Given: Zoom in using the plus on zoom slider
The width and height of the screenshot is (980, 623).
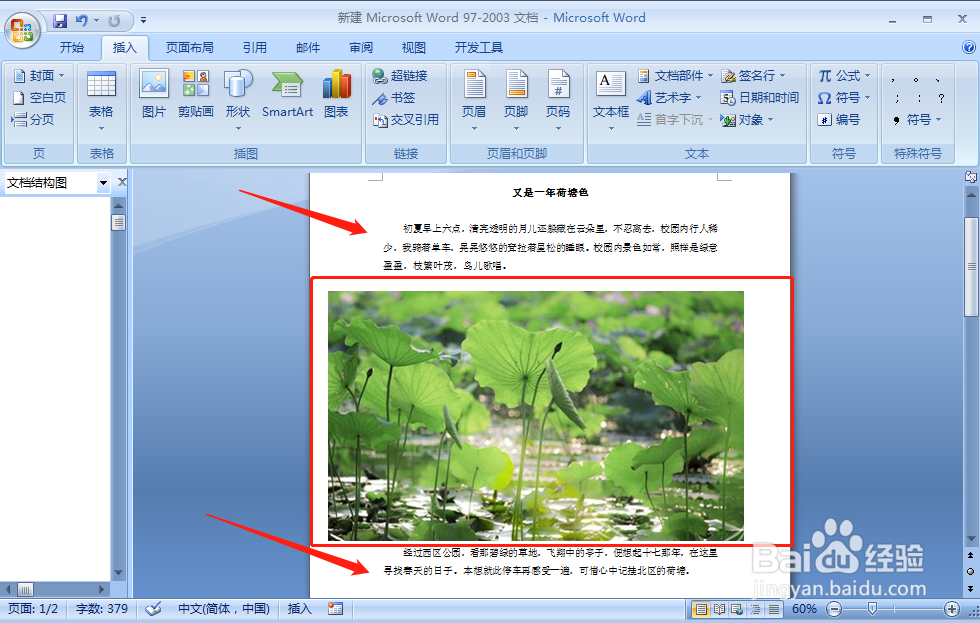Looking at the screenshot, I should click(954, 608).
